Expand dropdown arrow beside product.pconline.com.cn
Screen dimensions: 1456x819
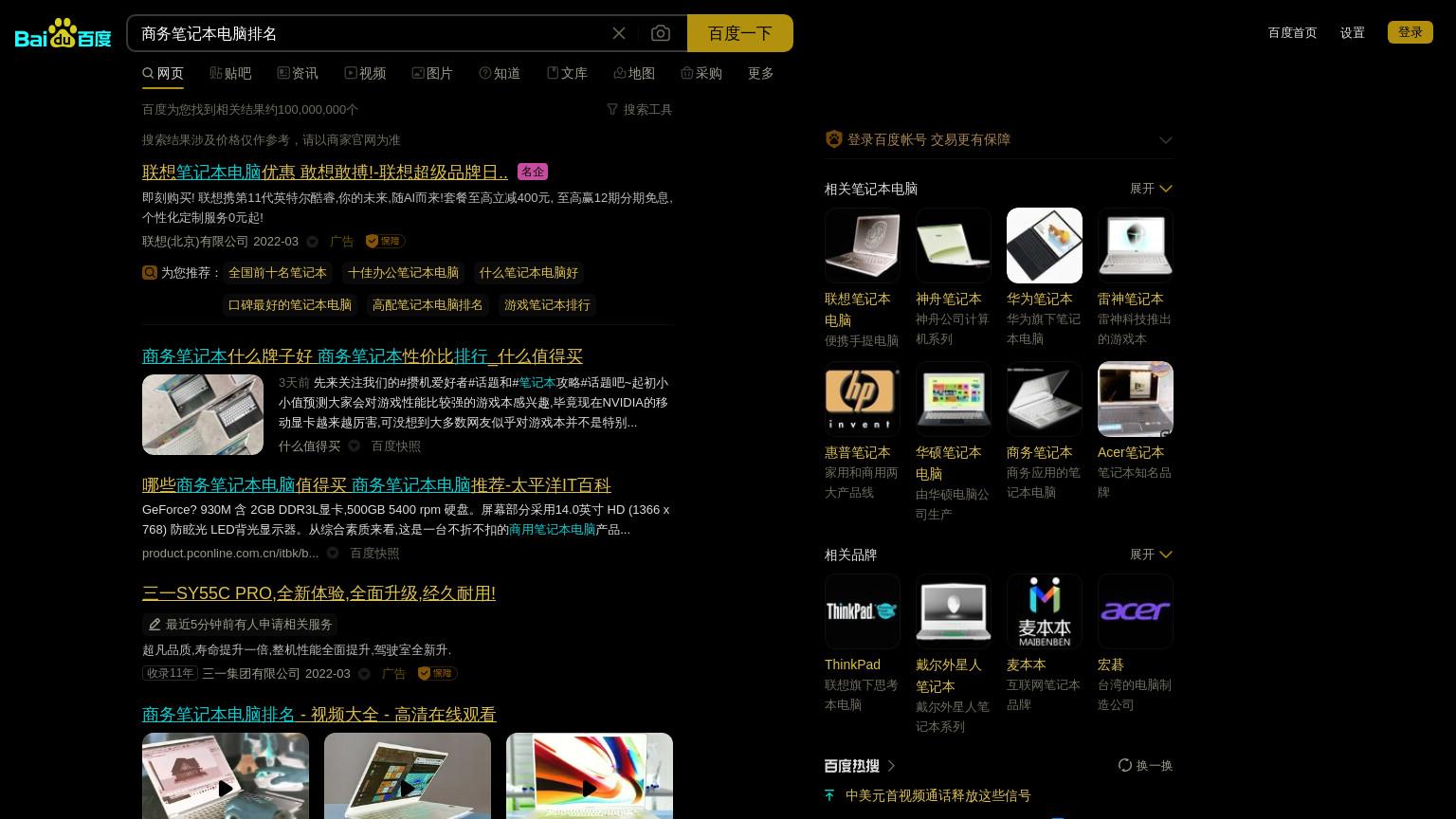pyautogui.click(x=333, y=554)
